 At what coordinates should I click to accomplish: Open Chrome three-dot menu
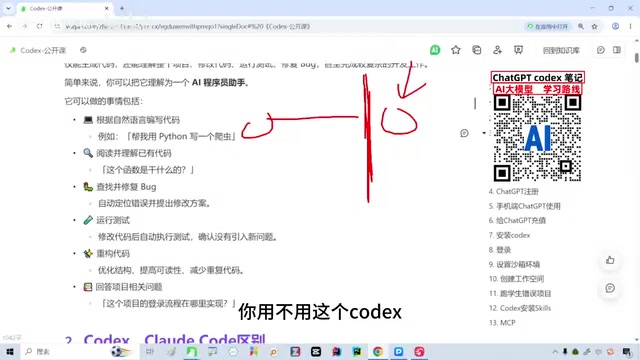(630, 27)
